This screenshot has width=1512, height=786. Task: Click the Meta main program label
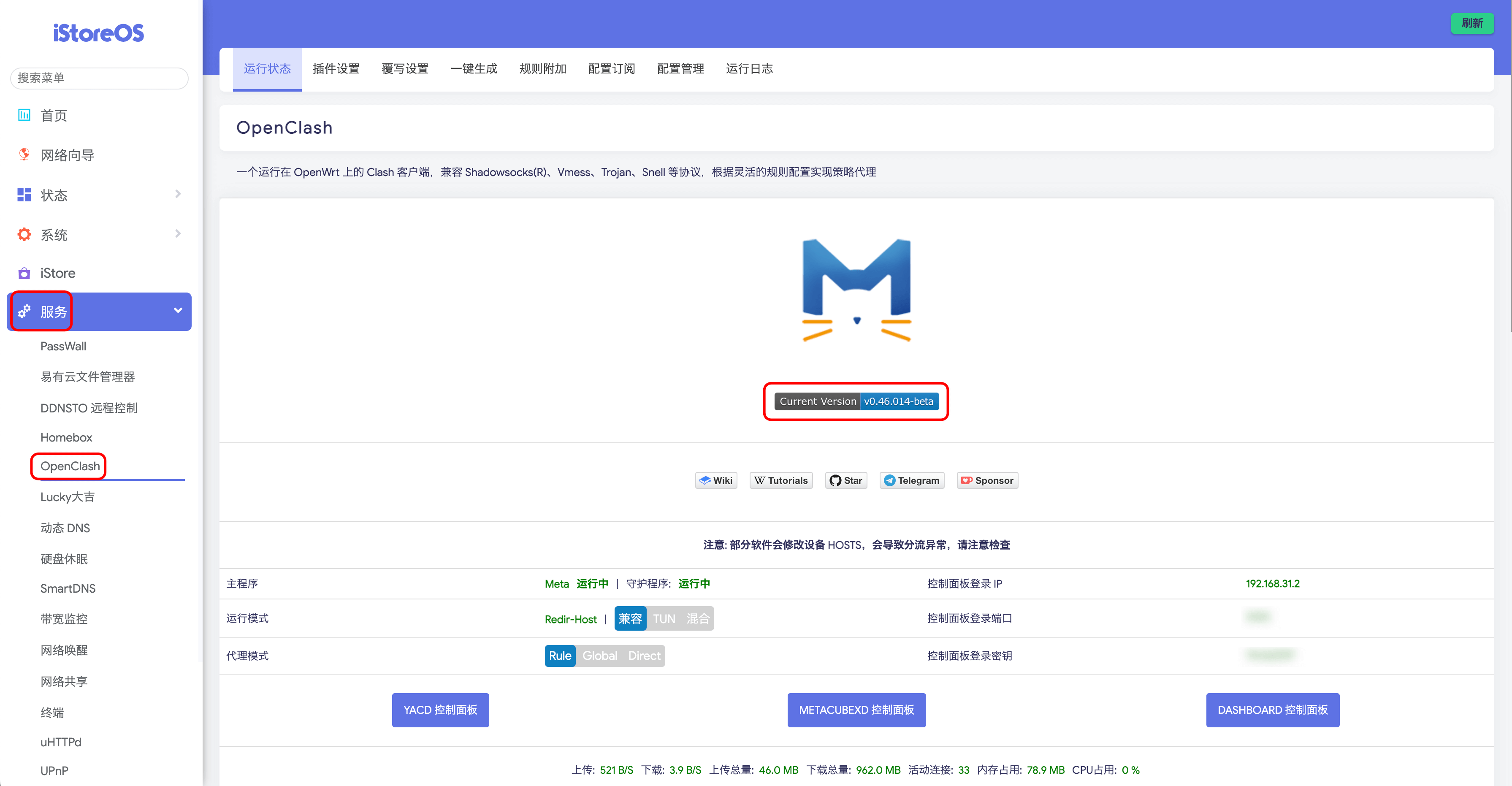click(557, 583)
